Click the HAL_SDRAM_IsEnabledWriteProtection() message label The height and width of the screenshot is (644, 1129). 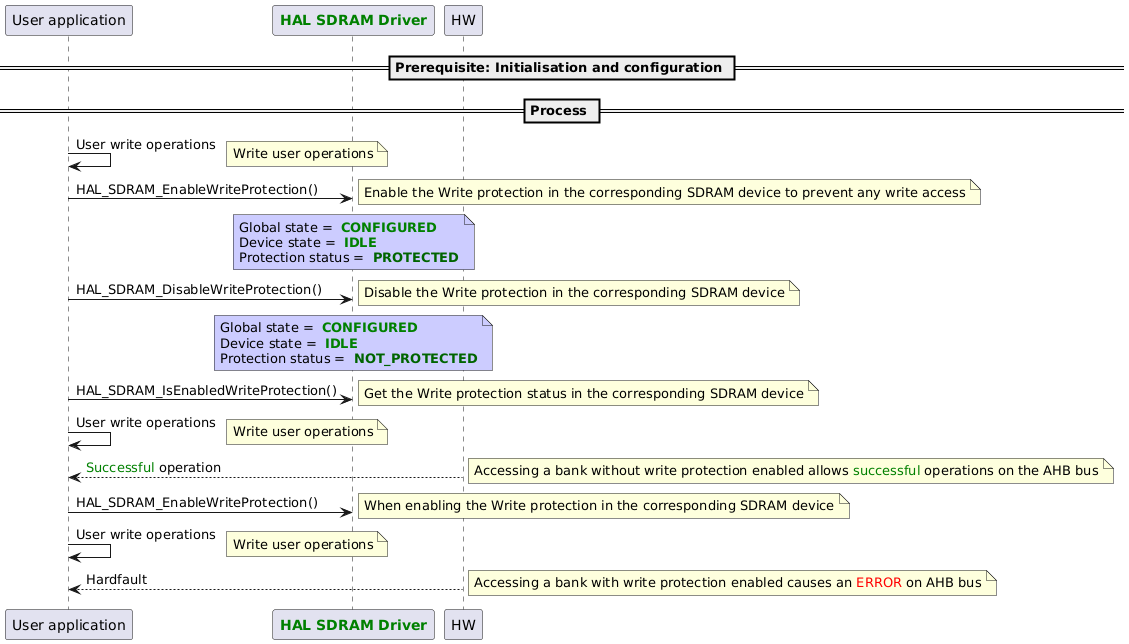207,390
